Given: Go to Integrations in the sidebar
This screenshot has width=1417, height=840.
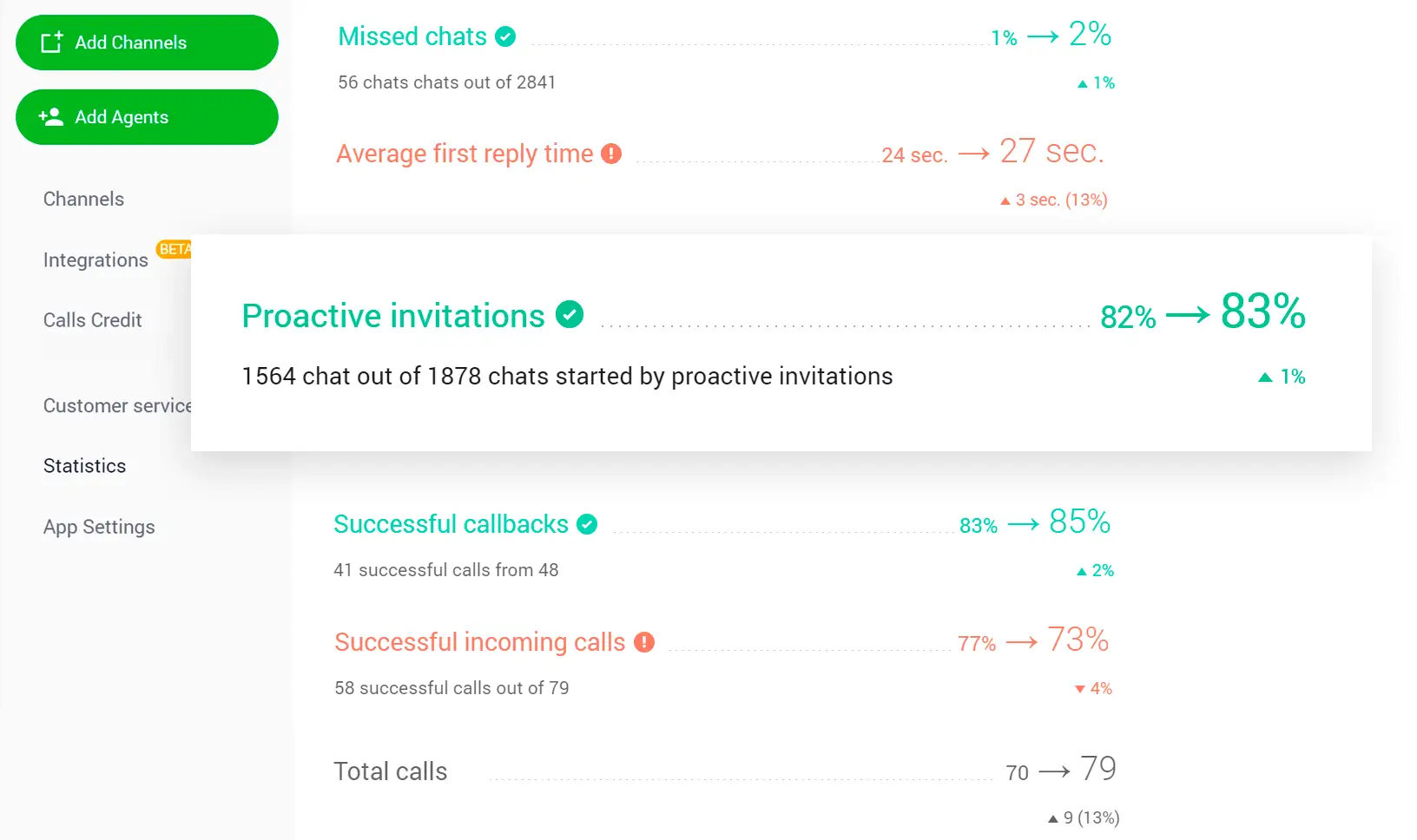Looking at the screenshot, I should click(96, 260).
